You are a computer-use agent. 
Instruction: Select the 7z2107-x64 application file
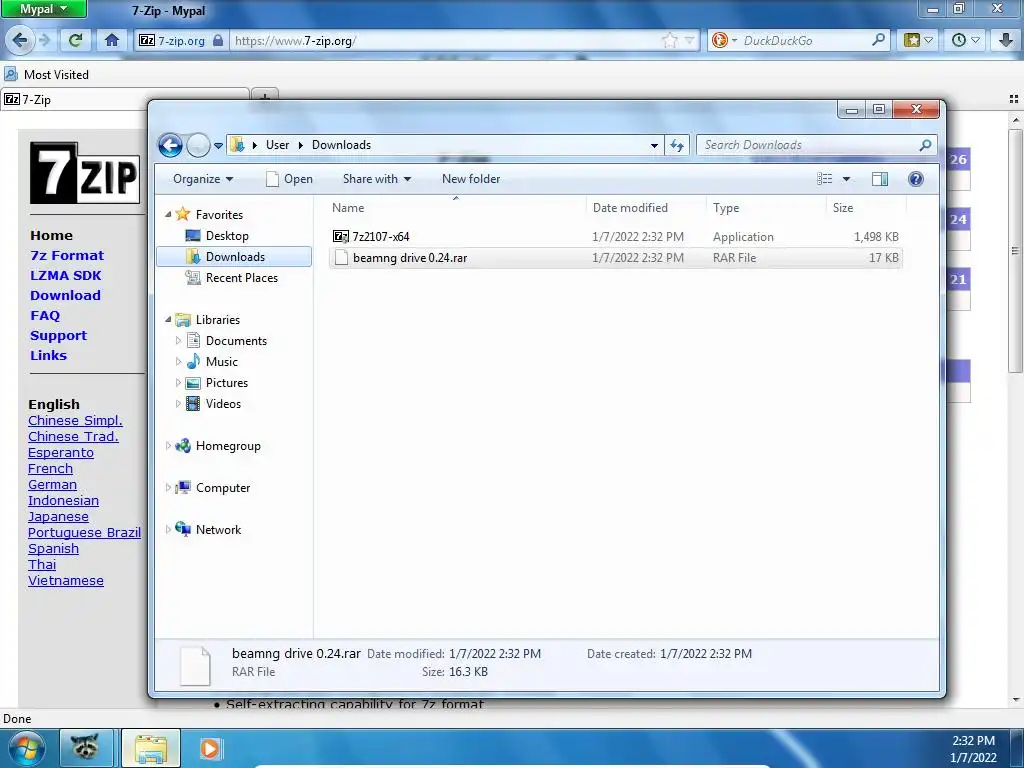(616, 236)
